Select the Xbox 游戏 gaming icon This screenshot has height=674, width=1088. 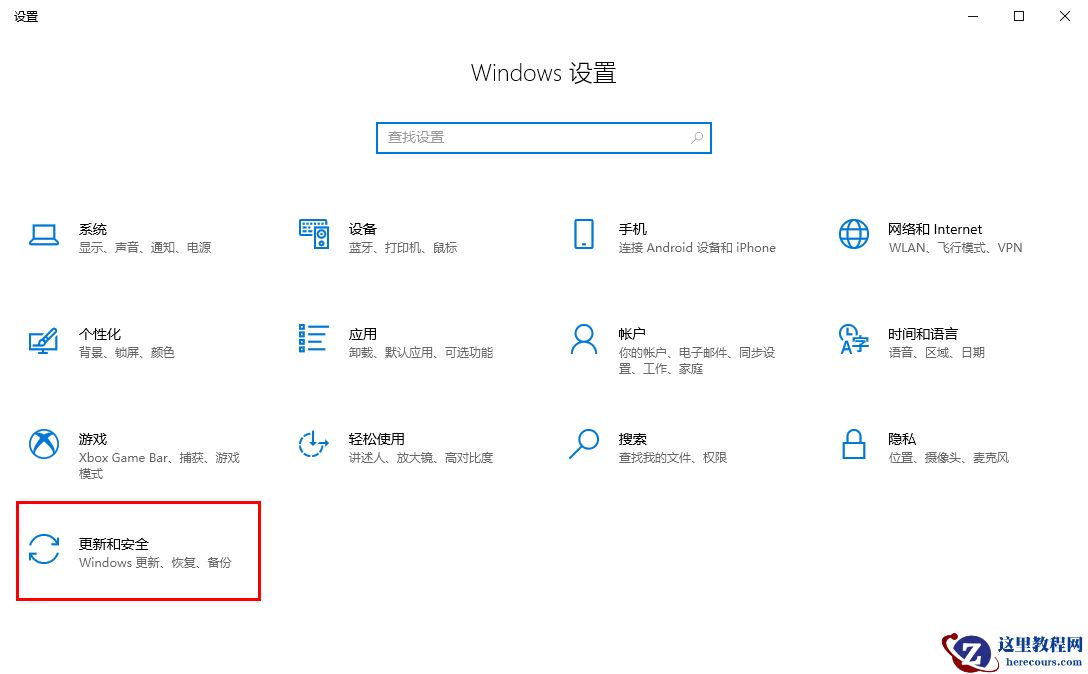click(x=43, y=446)
